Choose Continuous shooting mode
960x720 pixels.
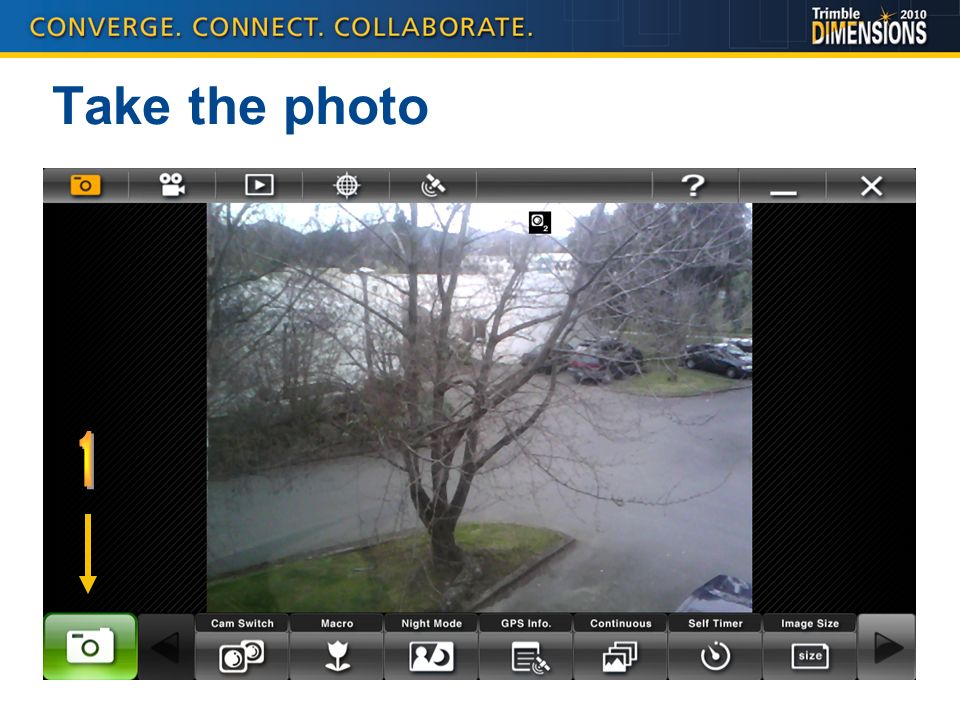coord(620,647)
